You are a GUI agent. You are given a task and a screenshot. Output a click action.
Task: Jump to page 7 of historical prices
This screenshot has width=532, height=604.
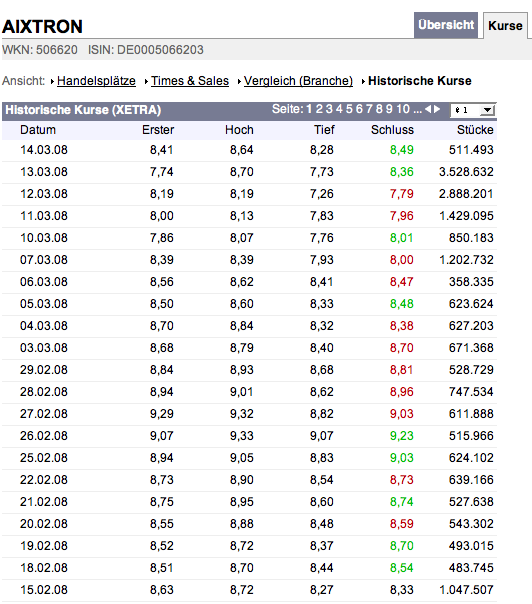(369, 109)
